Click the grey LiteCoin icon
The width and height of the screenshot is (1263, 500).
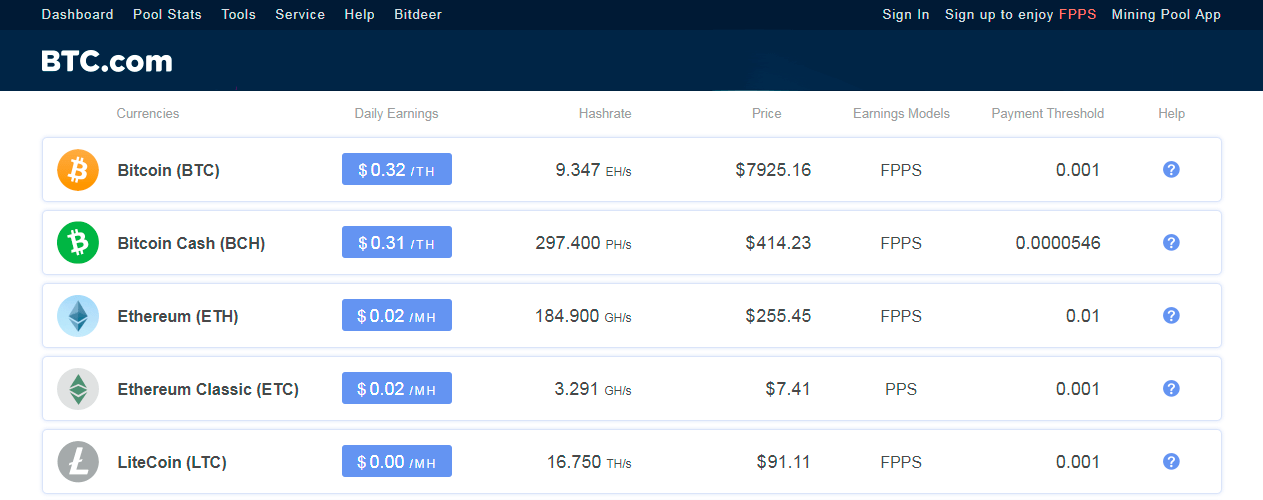78,462
